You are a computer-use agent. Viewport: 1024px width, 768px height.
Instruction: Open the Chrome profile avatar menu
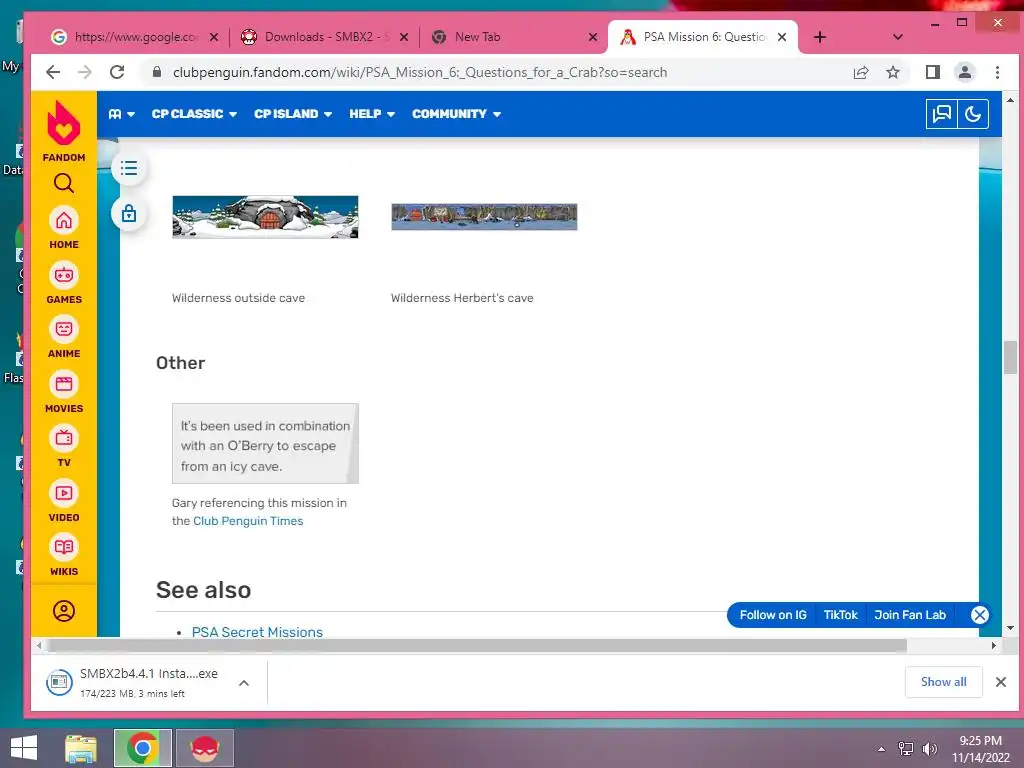pos(965,72)
